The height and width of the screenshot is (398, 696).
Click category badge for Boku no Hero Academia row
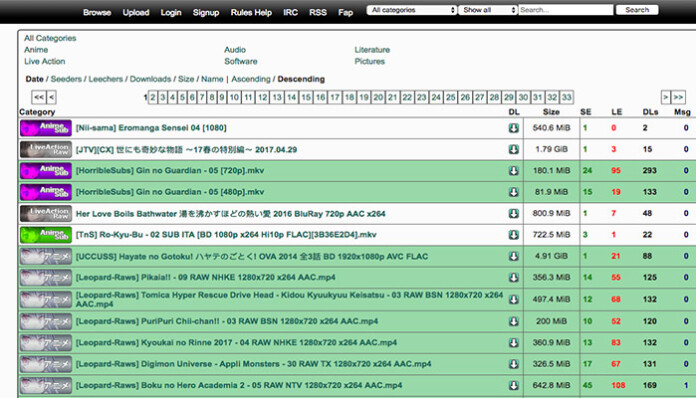click(46, 385)
